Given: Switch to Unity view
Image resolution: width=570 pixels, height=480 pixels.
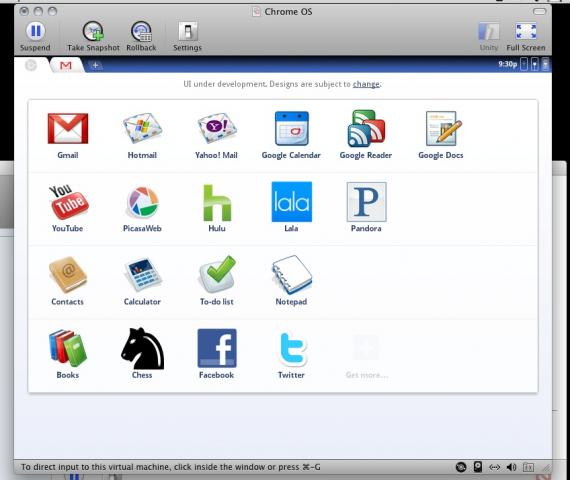Looking at the screenshot, I should click(489, 37).
